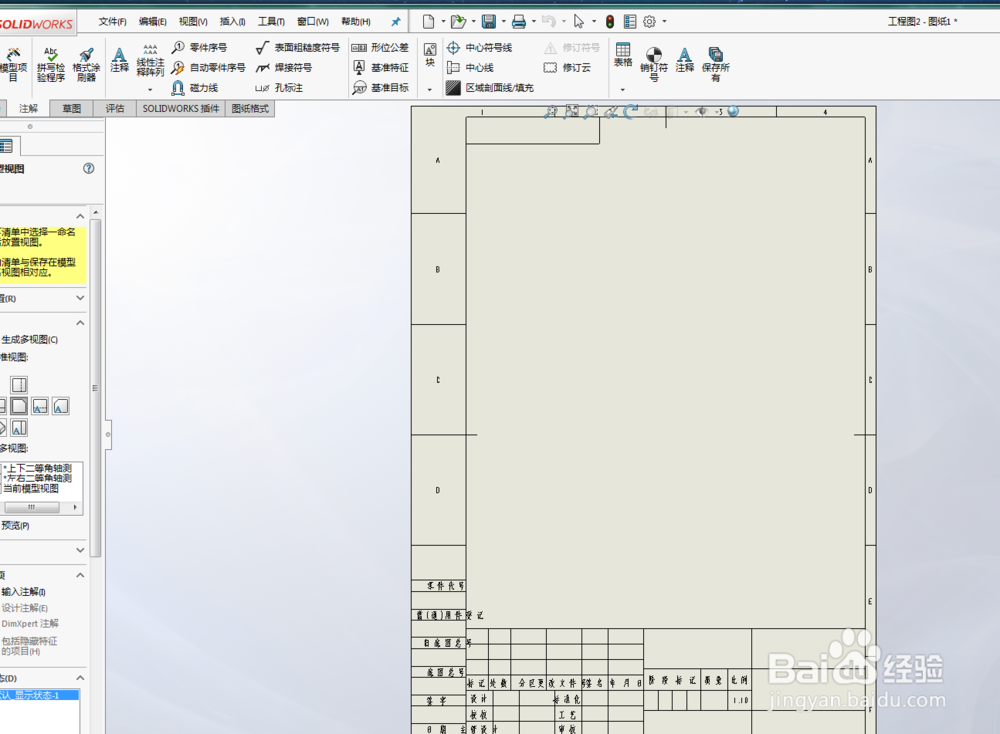Image resolution: width=1000 pixels, height=734 pixels.
Task: Click the Rebuild traffic light icon
Action: click(610, 22)
